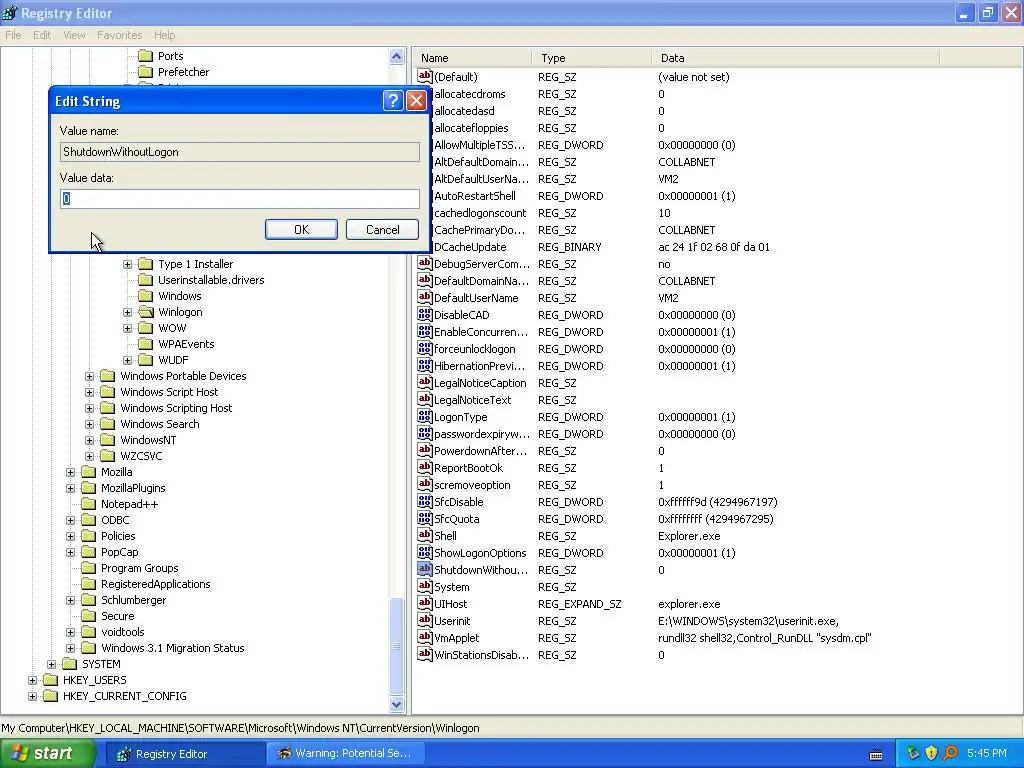The height and width of the screenshot is (768, 1024).
Task: Expand the HKEY_CURRENT_CONFIG hive
Action: [x=33, y=696]
